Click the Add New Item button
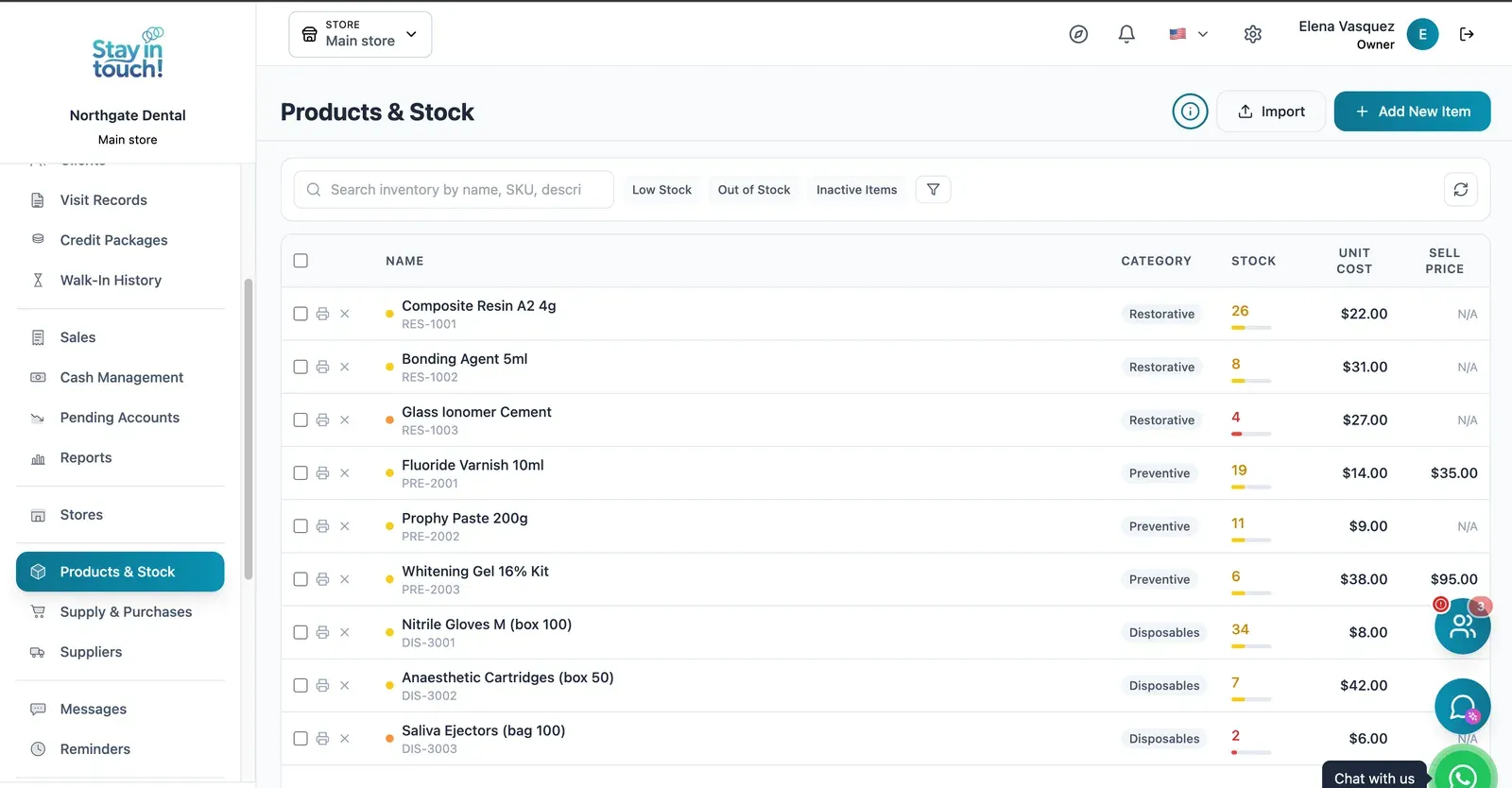 [x=1412, y=111]
